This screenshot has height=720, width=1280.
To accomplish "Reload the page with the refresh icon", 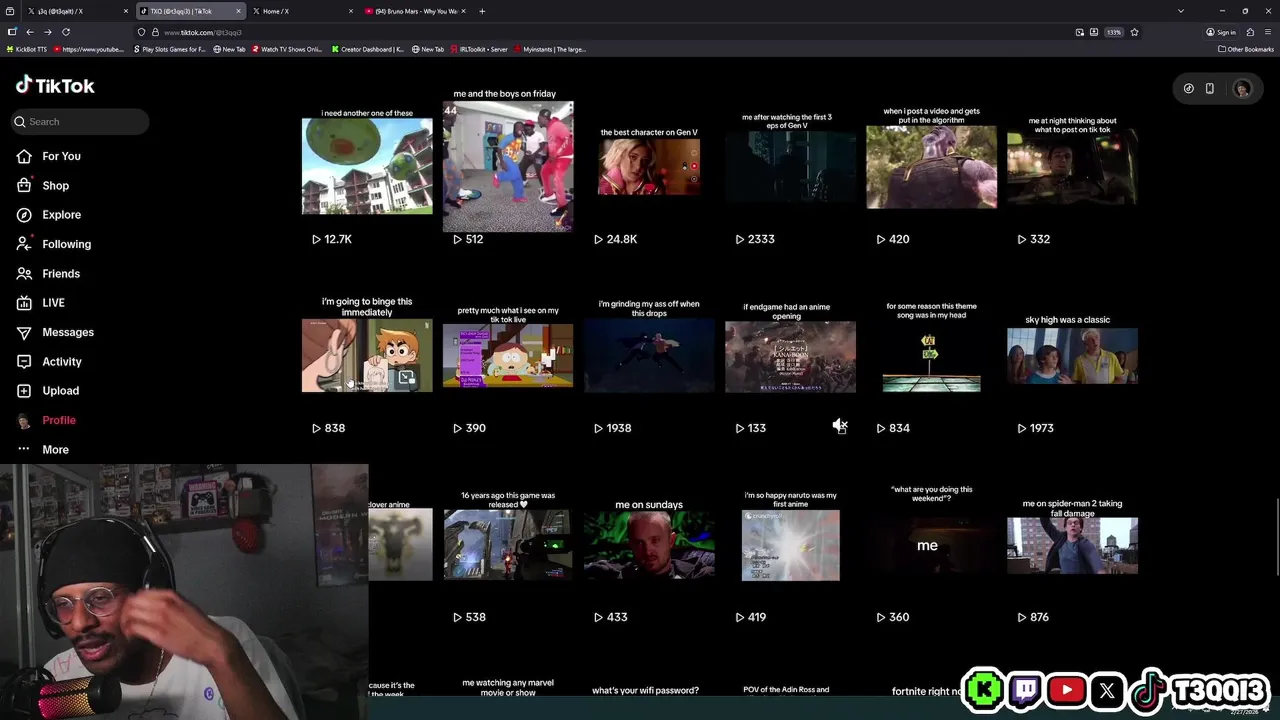I will (x=66, y=32).
